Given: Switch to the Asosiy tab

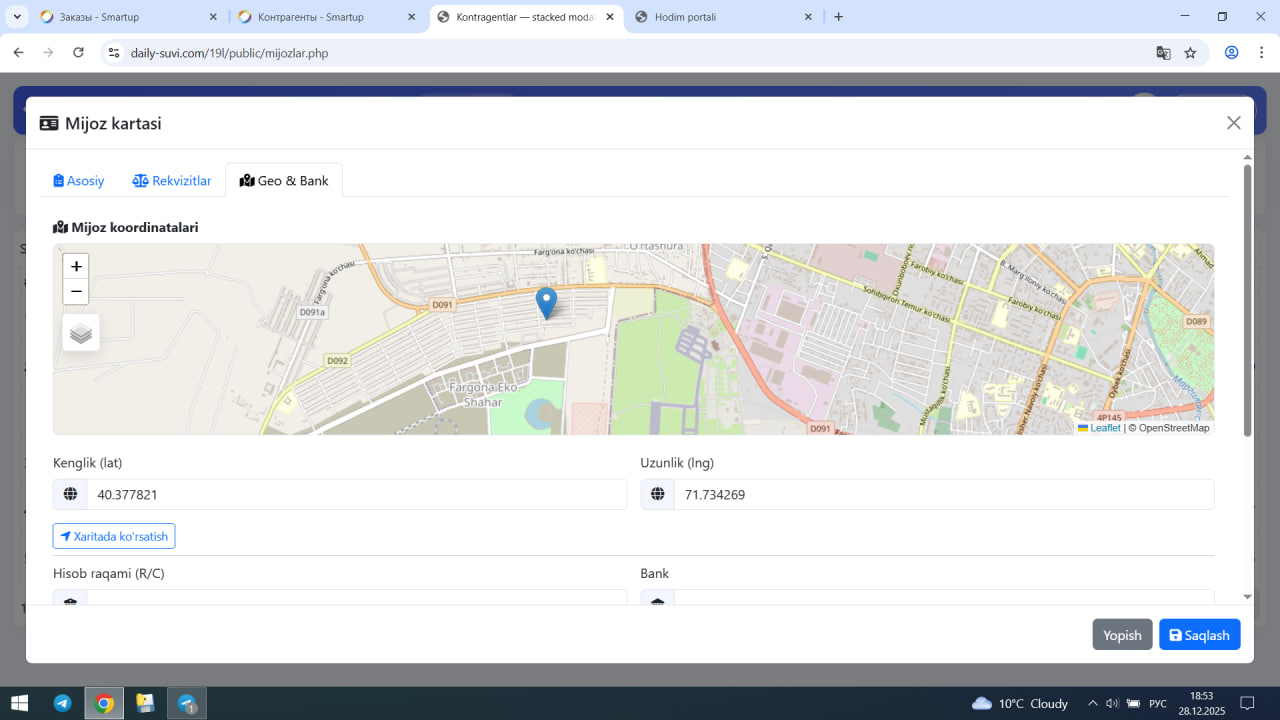Looking at the screenshot, I should 79,181.
